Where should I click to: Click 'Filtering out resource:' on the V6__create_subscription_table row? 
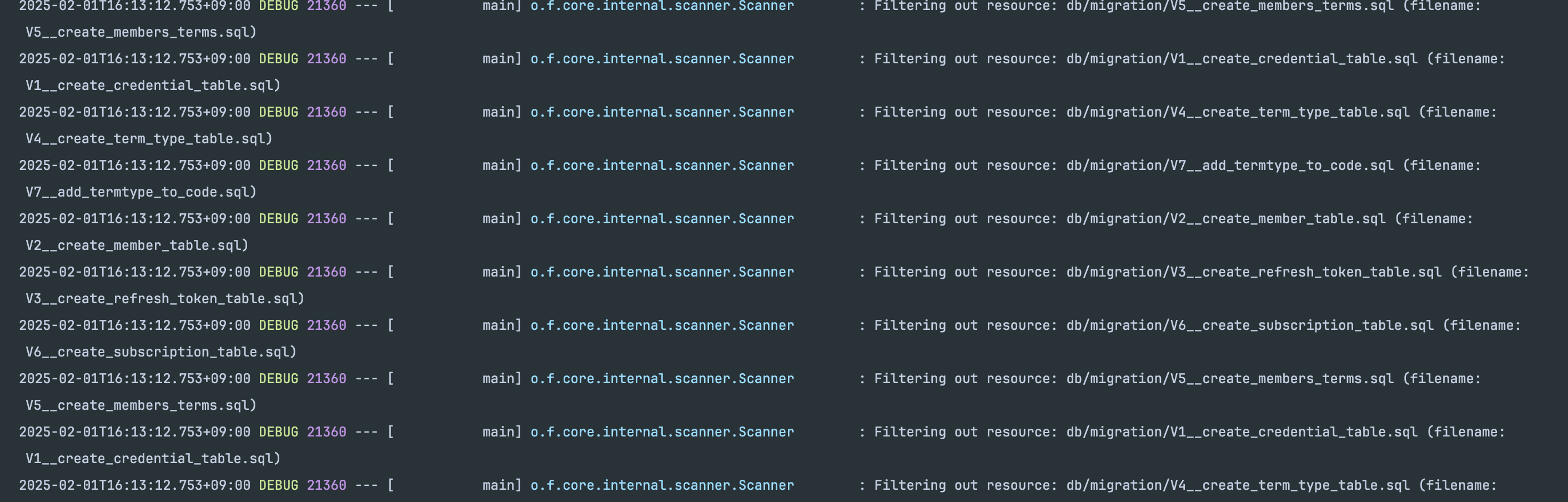tap(966, 325)
